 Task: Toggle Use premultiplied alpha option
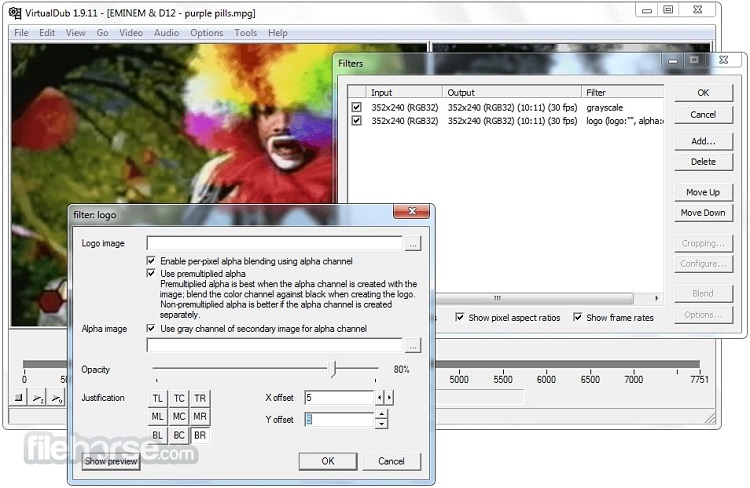pyautogui.click(x=151, y=273)
